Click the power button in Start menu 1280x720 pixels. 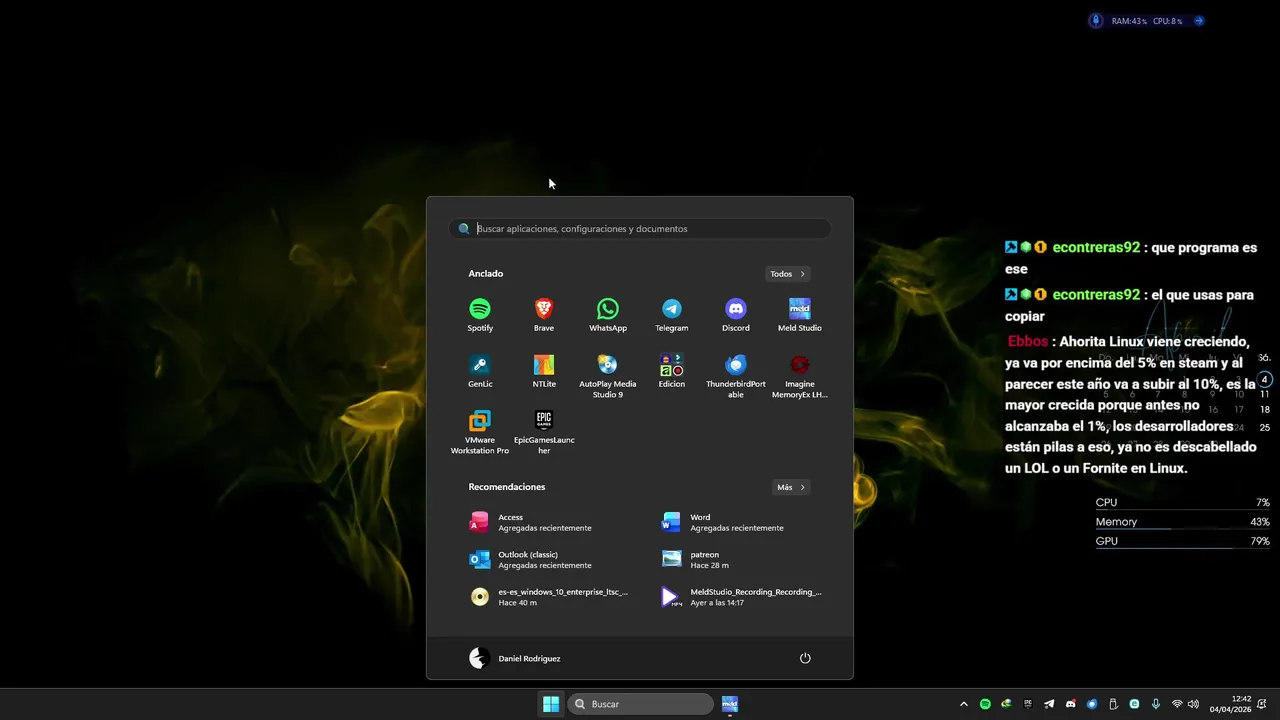point(805,658)
